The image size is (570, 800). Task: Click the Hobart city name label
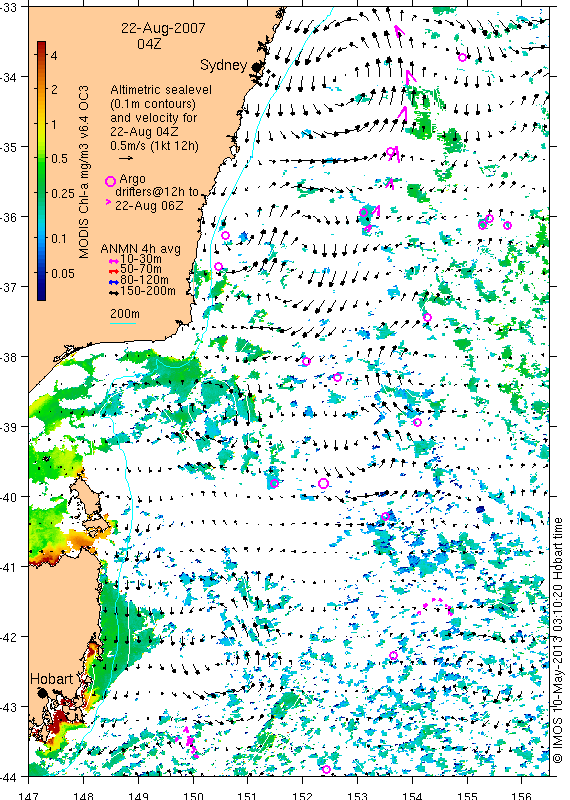tap(52, 679)
